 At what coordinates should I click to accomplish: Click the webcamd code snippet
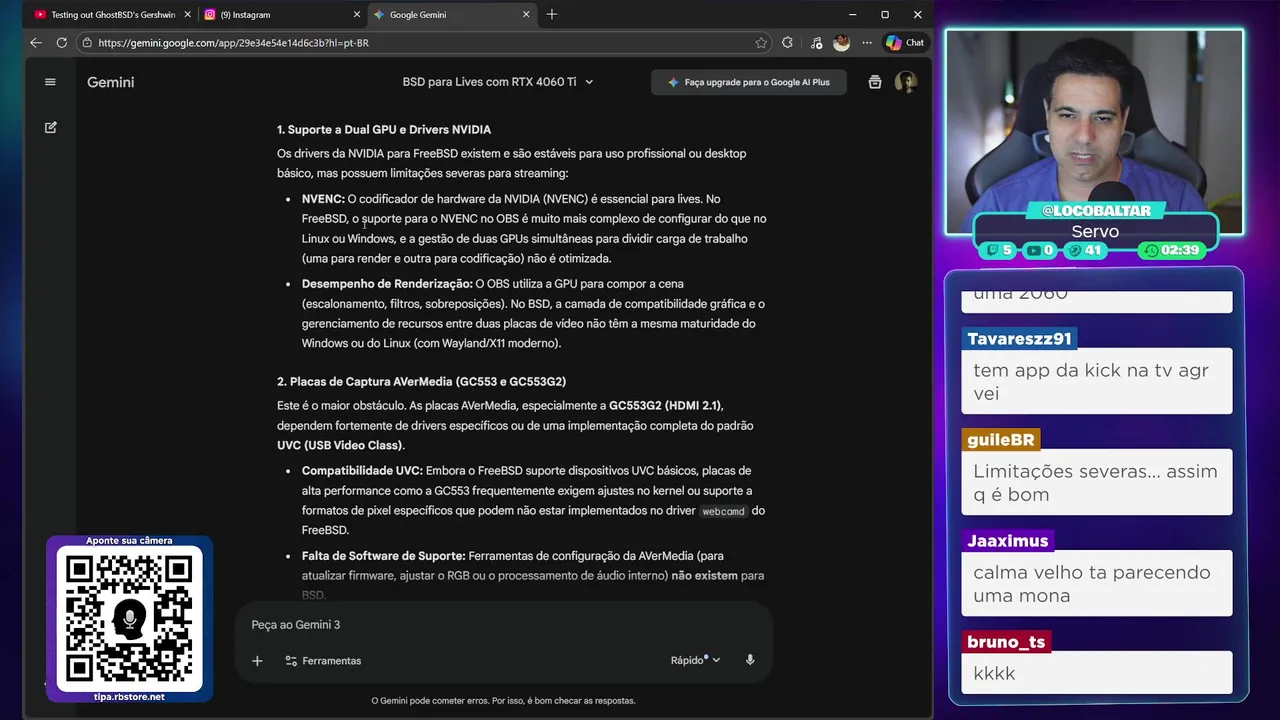723,511
